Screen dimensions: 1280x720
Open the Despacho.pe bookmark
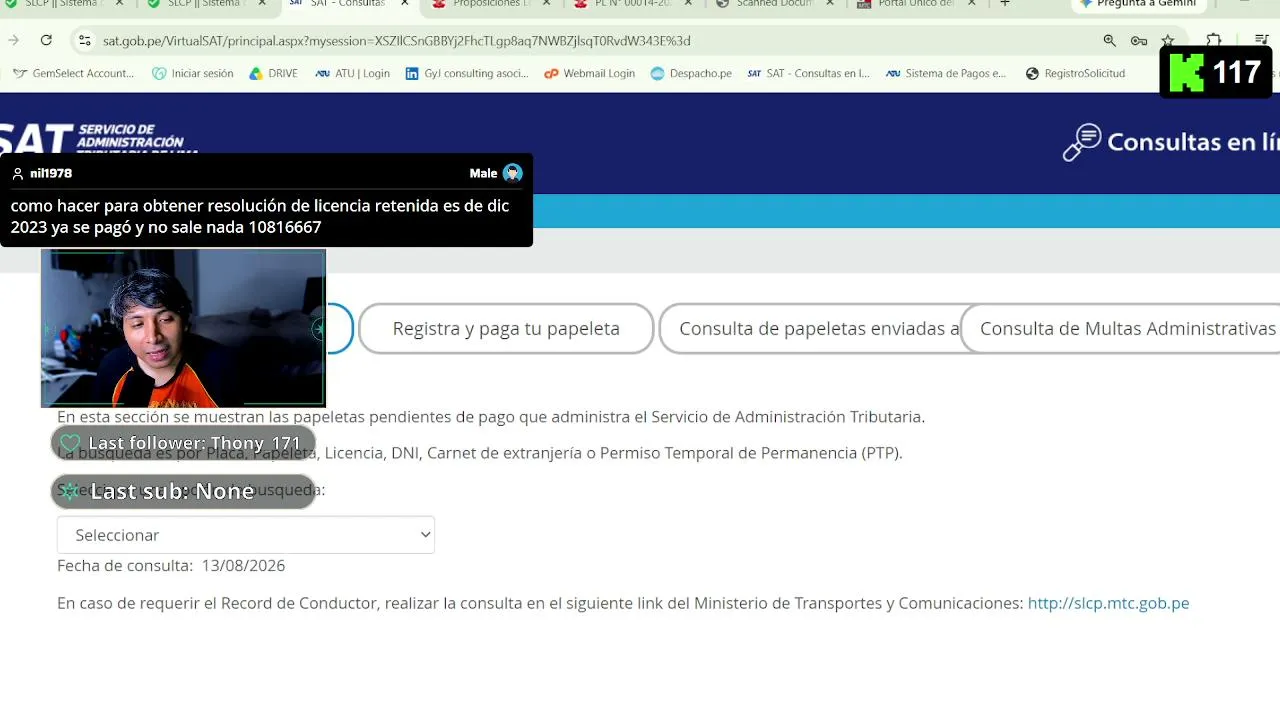tap(691, 73)
